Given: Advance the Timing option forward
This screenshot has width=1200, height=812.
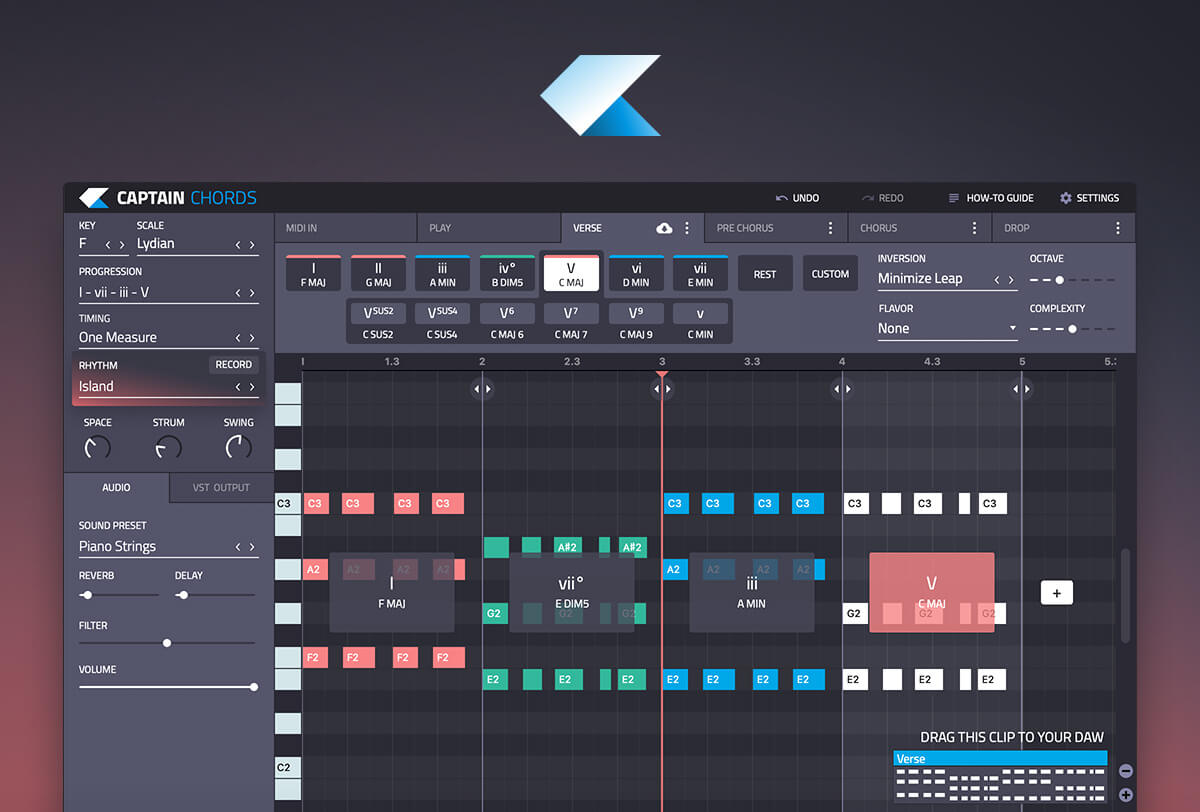Looking at the screenshot, I should coord(252,338).
